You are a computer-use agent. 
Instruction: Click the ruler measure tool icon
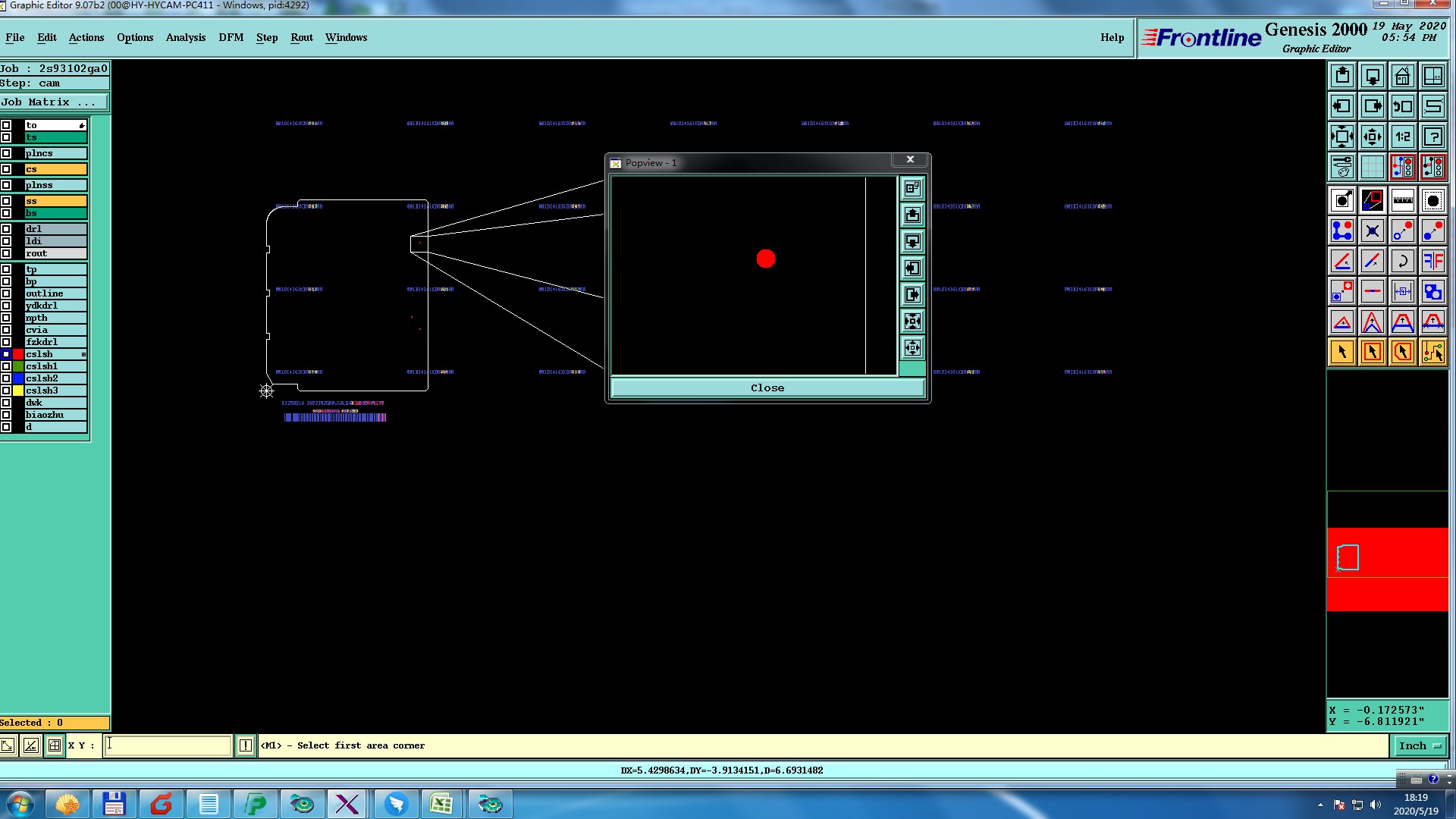pos(1402,201)
